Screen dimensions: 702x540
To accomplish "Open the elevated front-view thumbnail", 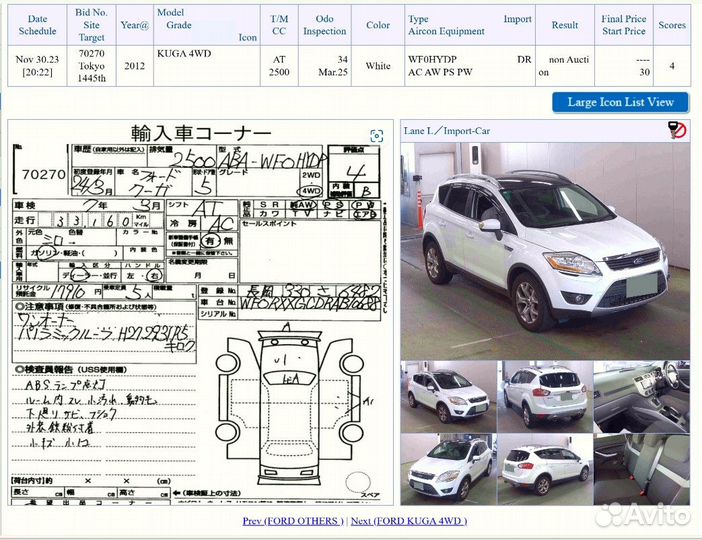I will point(448,469).
